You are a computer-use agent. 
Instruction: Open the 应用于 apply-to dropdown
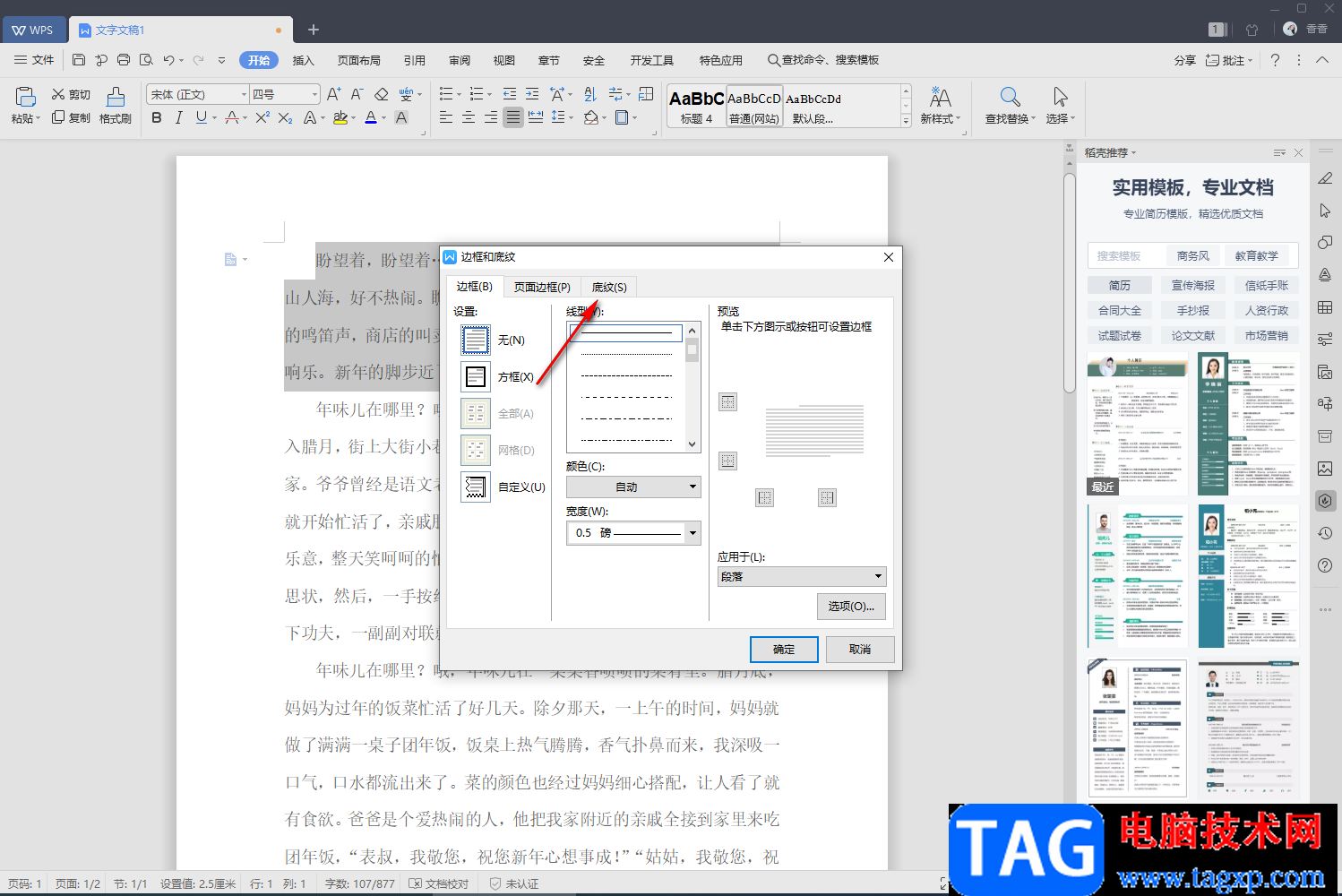[801, 577]
